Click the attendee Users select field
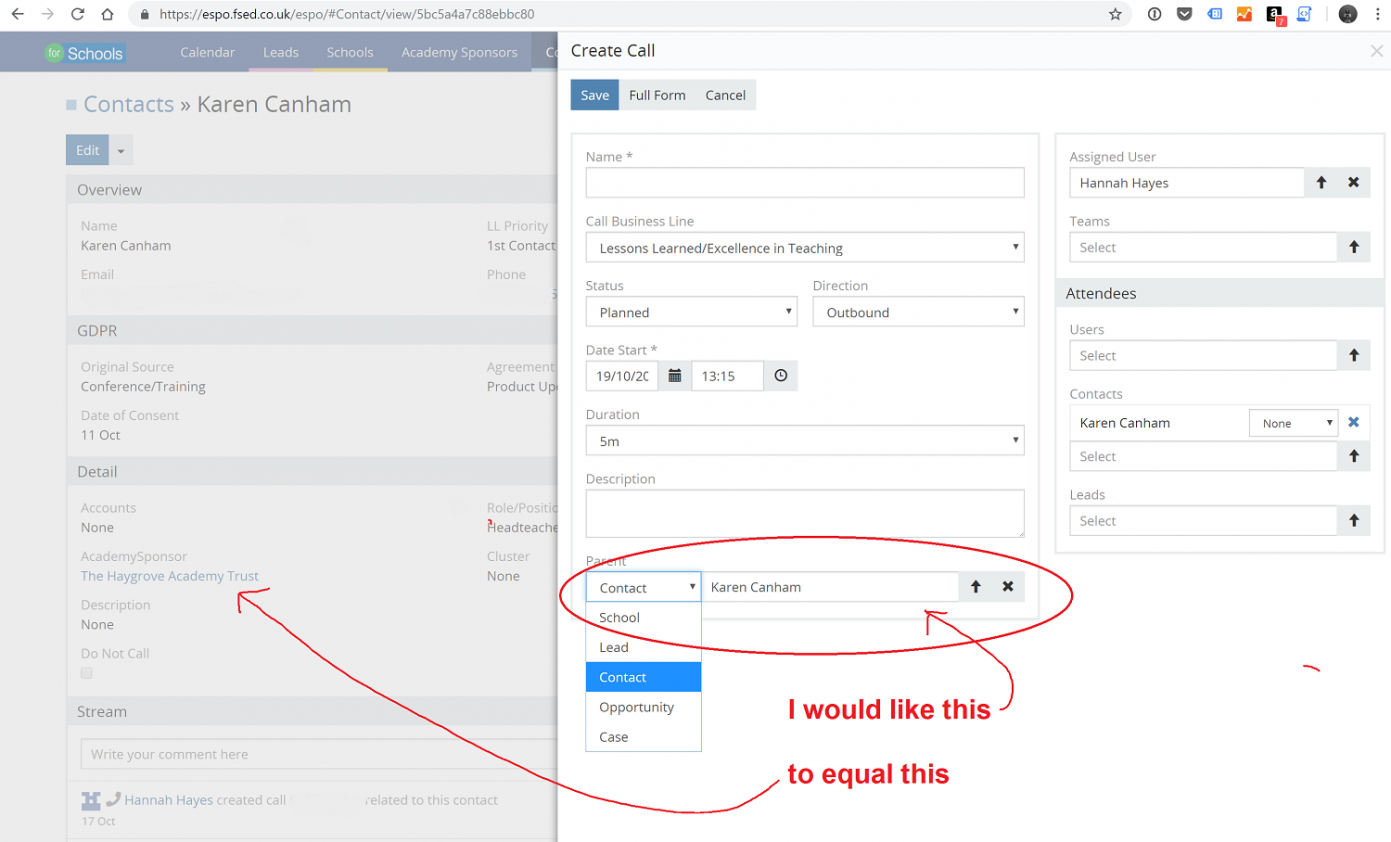Viewport: 1391px width, 842px height. [x=1203, y=355]
